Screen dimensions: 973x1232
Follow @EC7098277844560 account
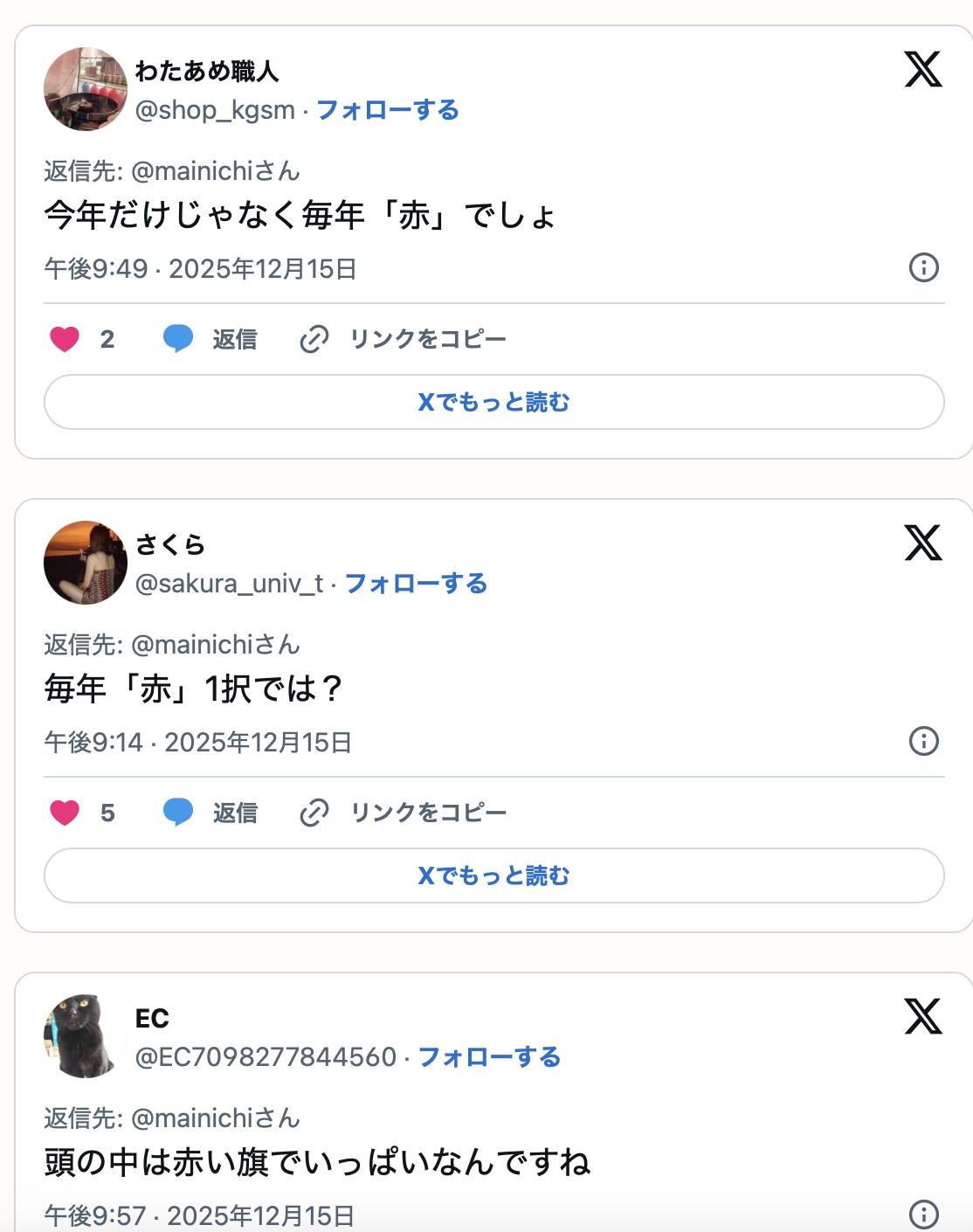pos(489,1057)
